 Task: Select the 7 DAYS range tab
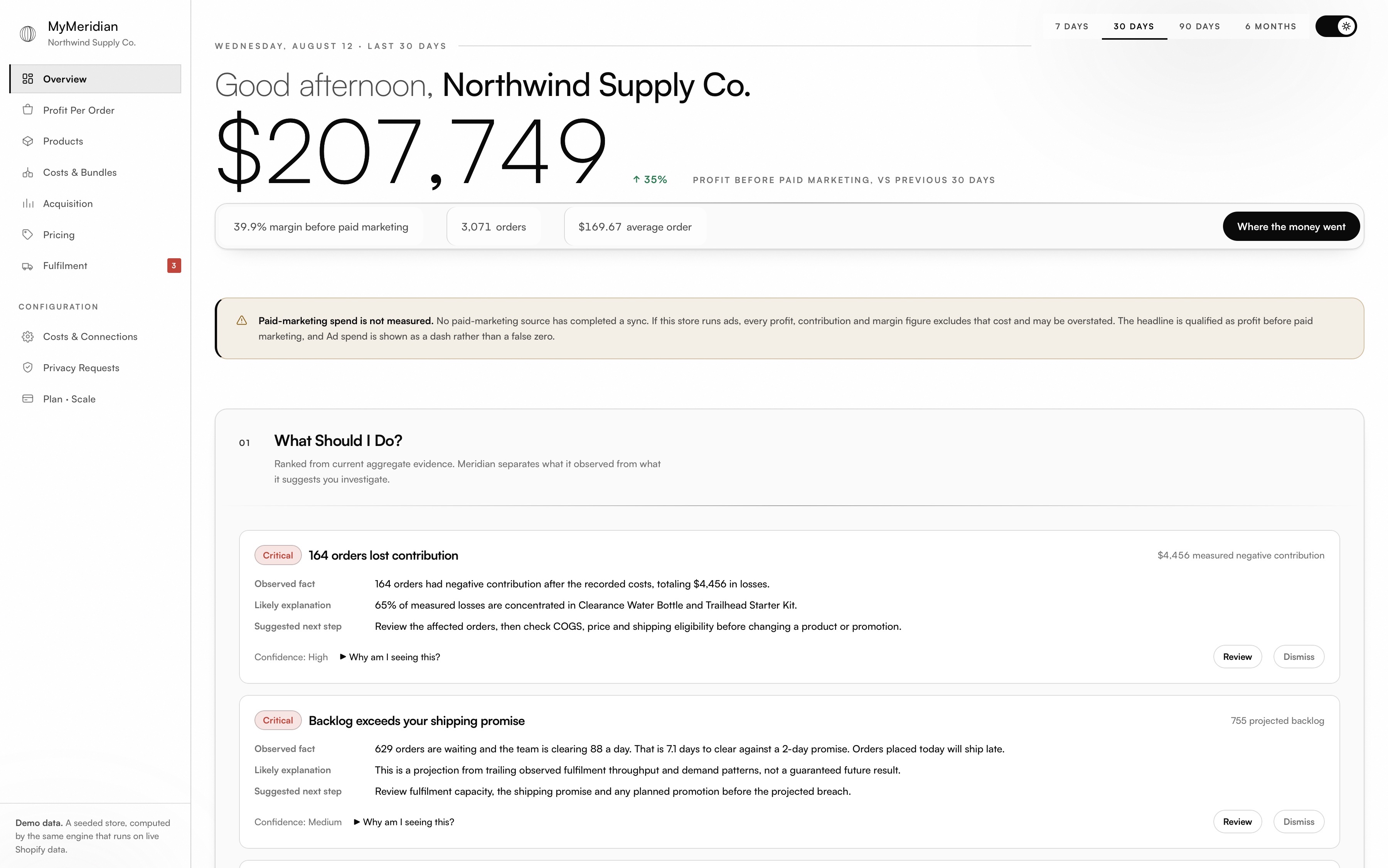1071,27
